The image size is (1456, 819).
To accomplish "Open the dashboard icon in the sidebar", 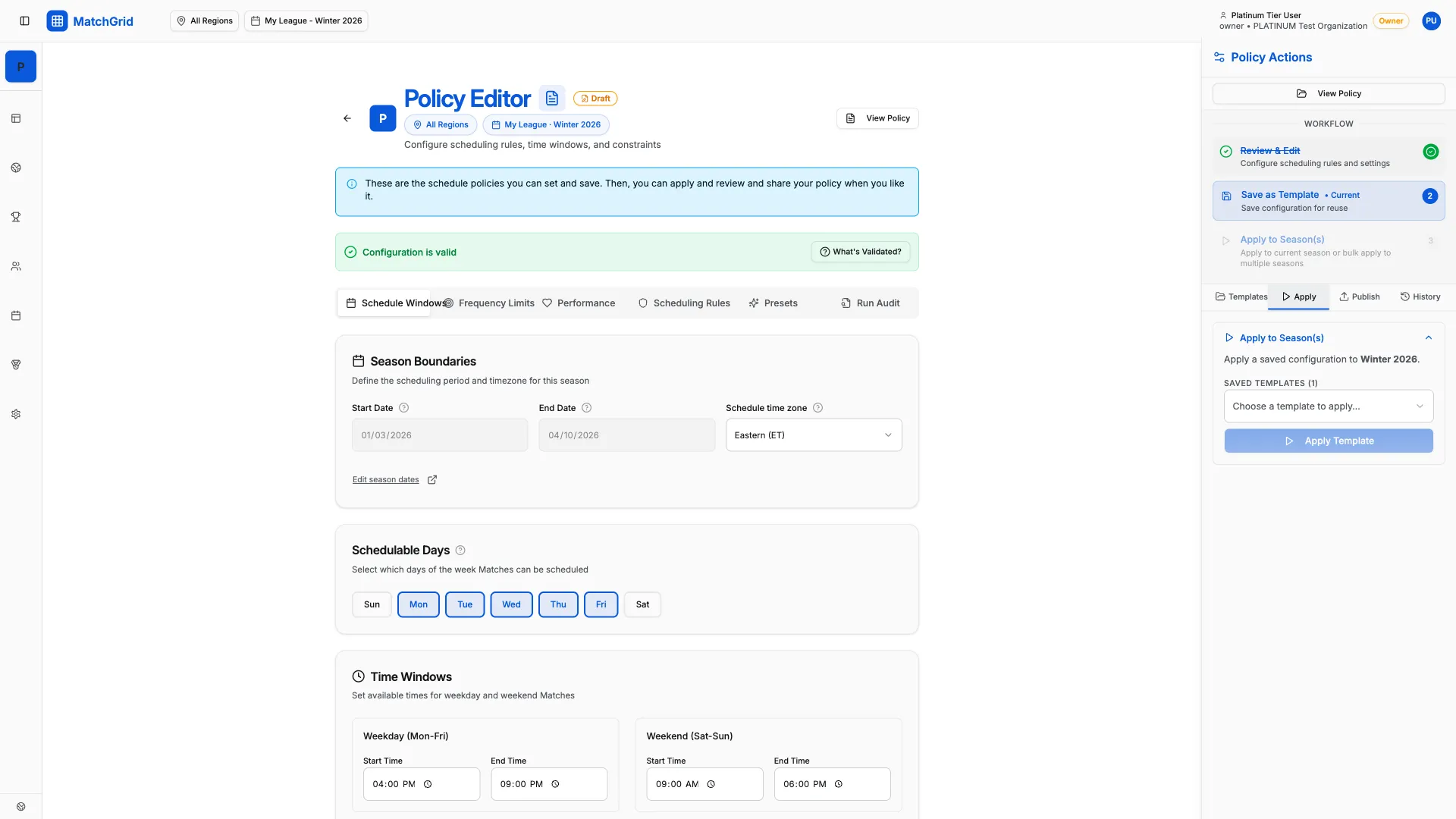I will pos(16,118).
